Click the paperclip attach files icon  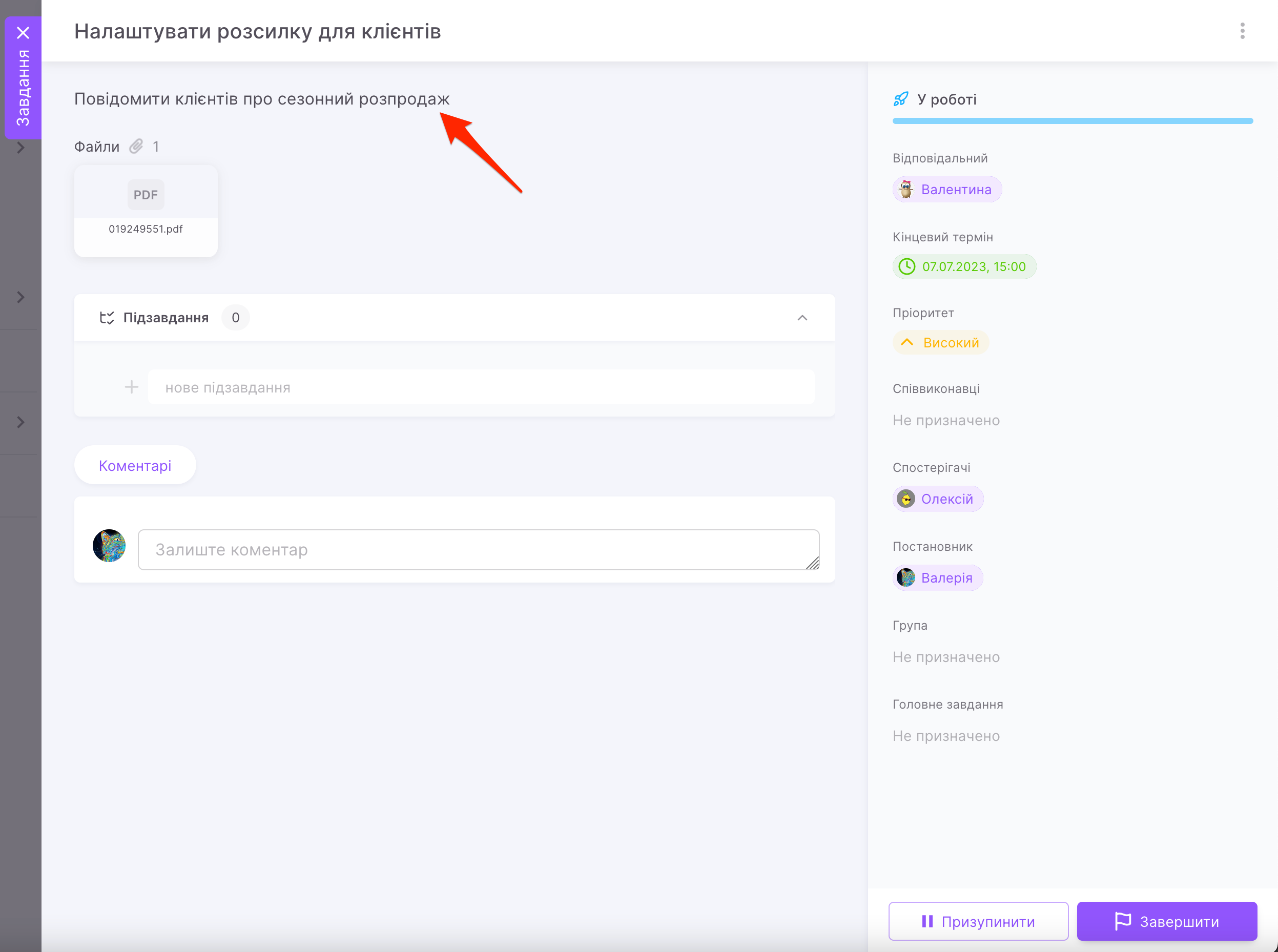[x=136, y=147]
